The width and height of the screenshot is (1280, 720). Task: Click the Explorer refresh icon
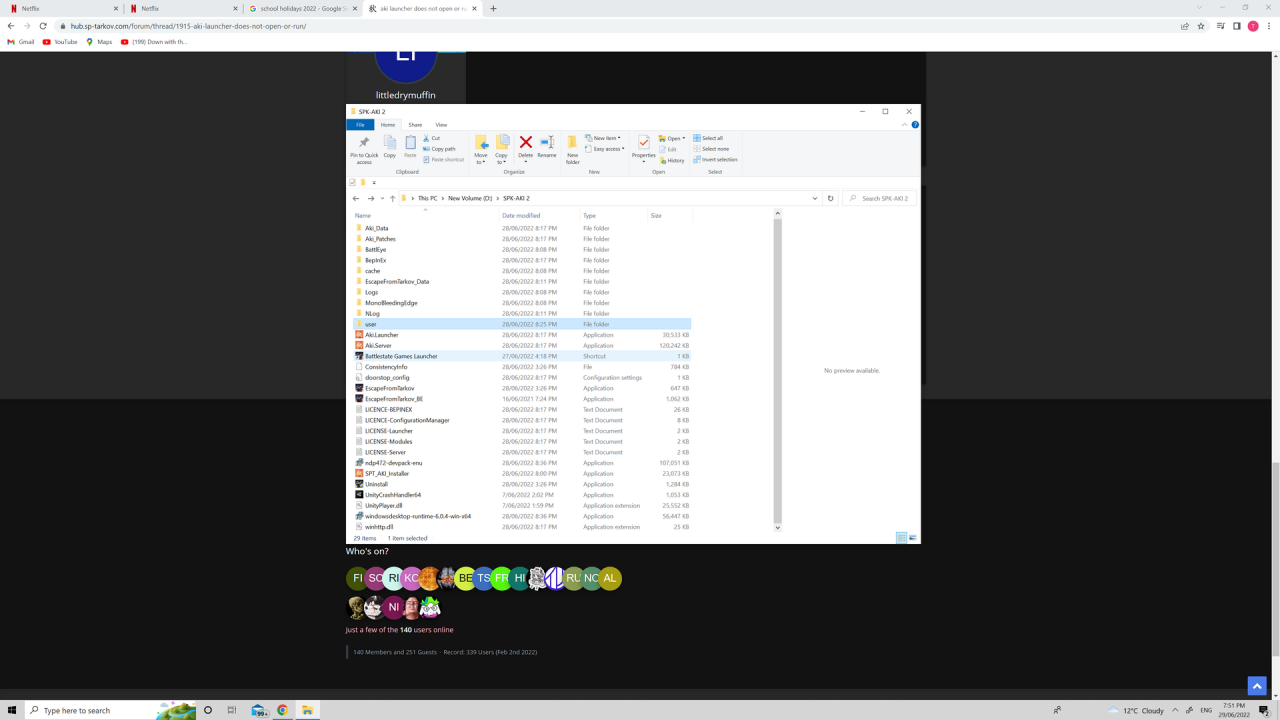click(831, 198)
